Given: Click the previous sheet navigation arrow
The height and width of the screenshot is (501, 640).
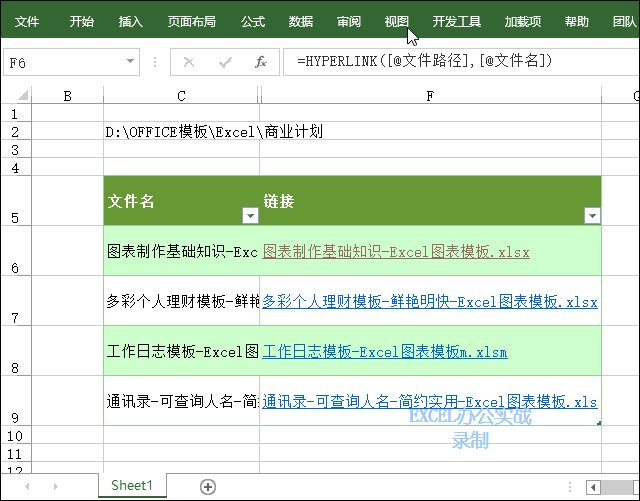Looking at the screenshot, I should pos(27,486).
